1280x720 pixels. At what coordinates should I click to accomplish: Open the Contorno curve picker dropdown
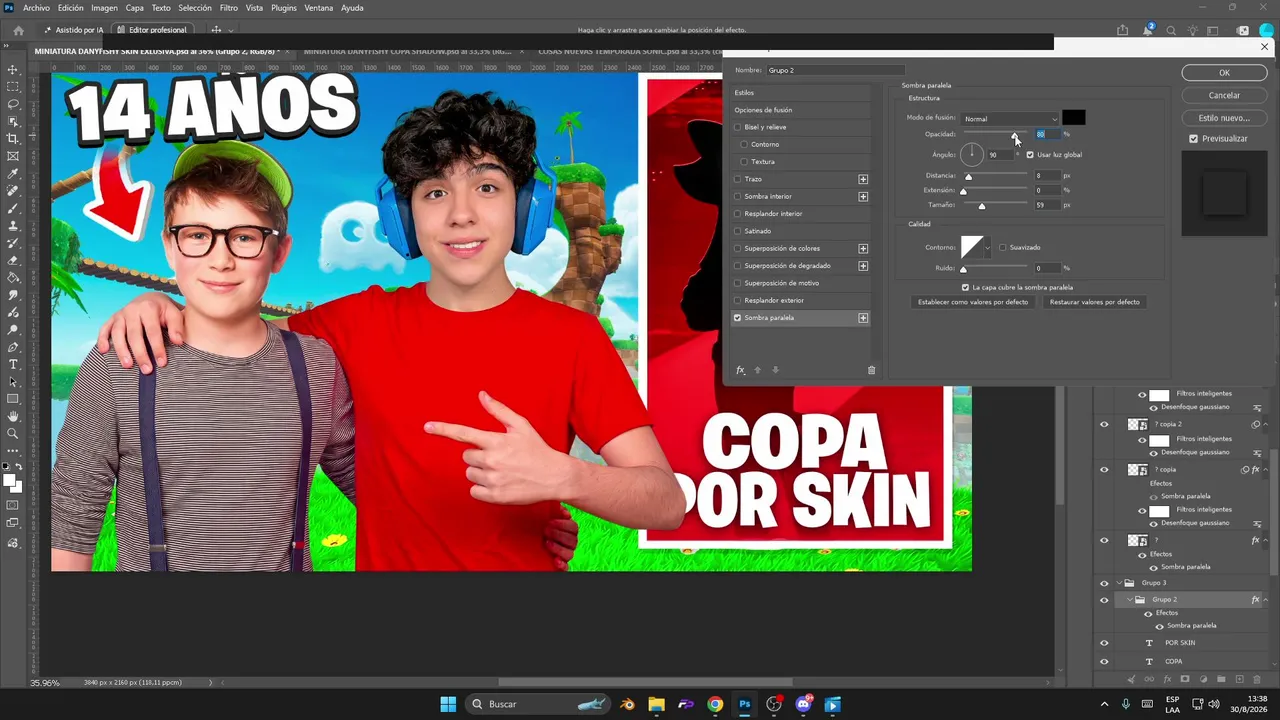point(988,247)
